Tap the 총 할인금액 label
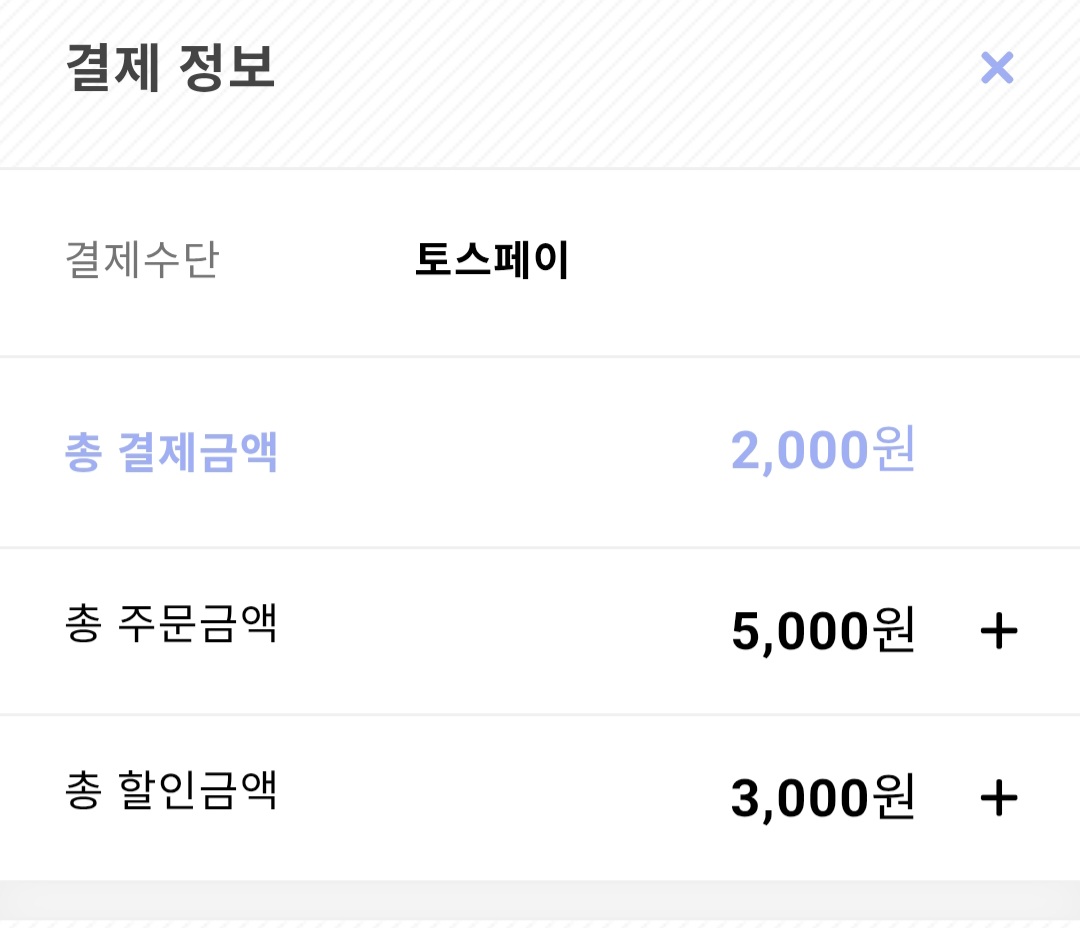This screenshot has height=928, width=1080. (x=171, y=790)
